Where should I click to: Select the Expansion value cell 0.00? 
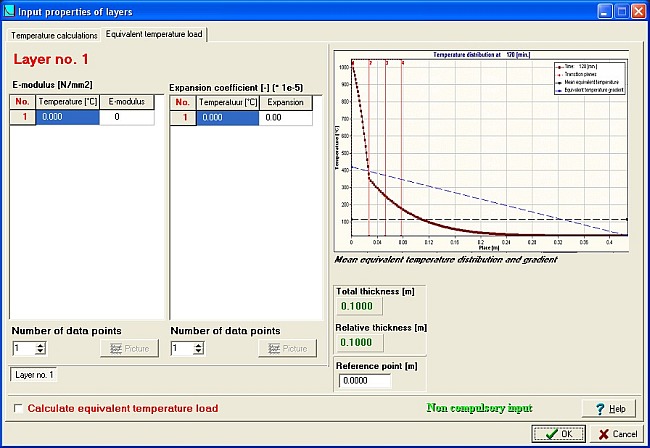[x=286, y=118]
